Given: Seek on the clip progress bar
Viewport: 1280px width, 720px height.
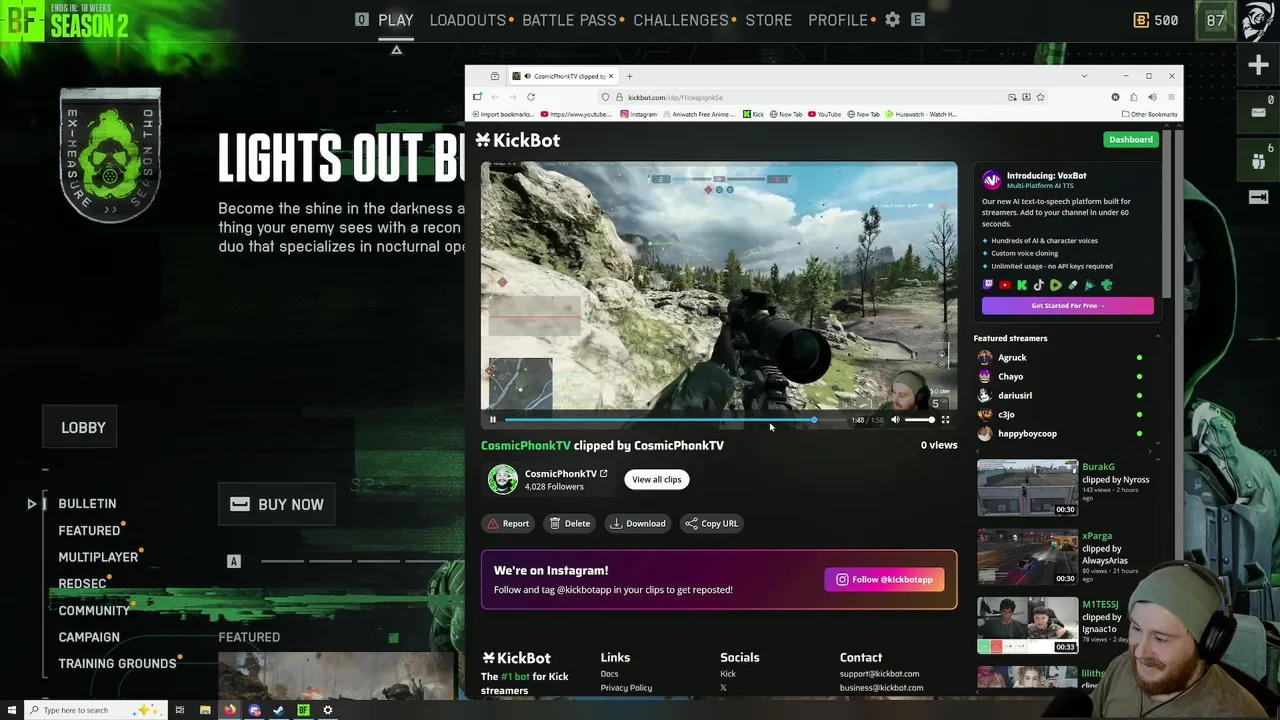Looking at the screenshot, I should 673,420.
